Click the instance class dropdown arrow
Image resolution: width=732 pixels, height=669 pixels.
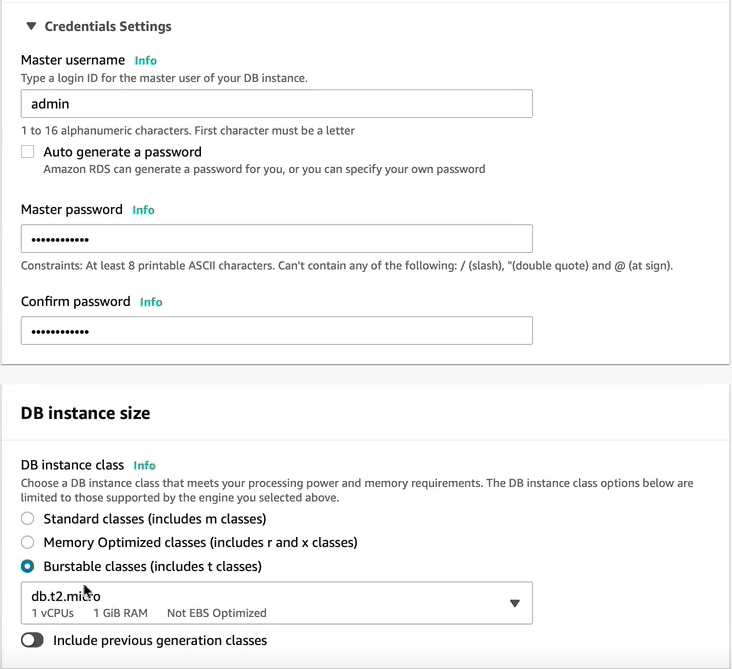pos(515,603)
